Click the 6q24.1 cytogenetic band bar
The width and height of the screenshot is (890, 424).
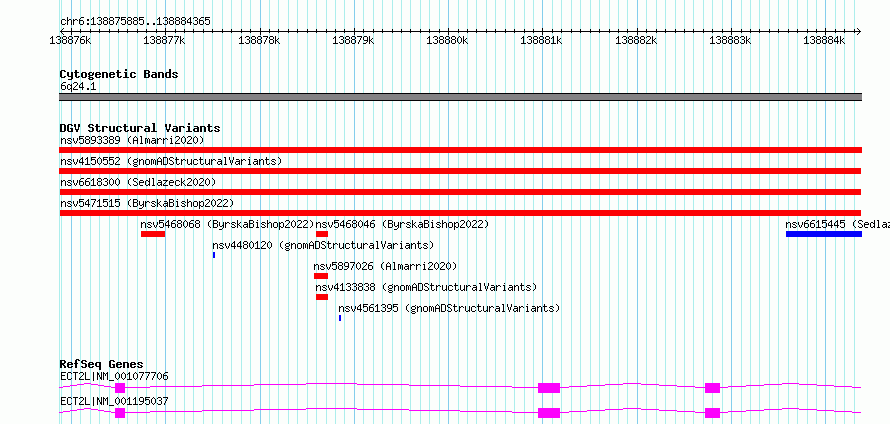[x=460, y=97]
